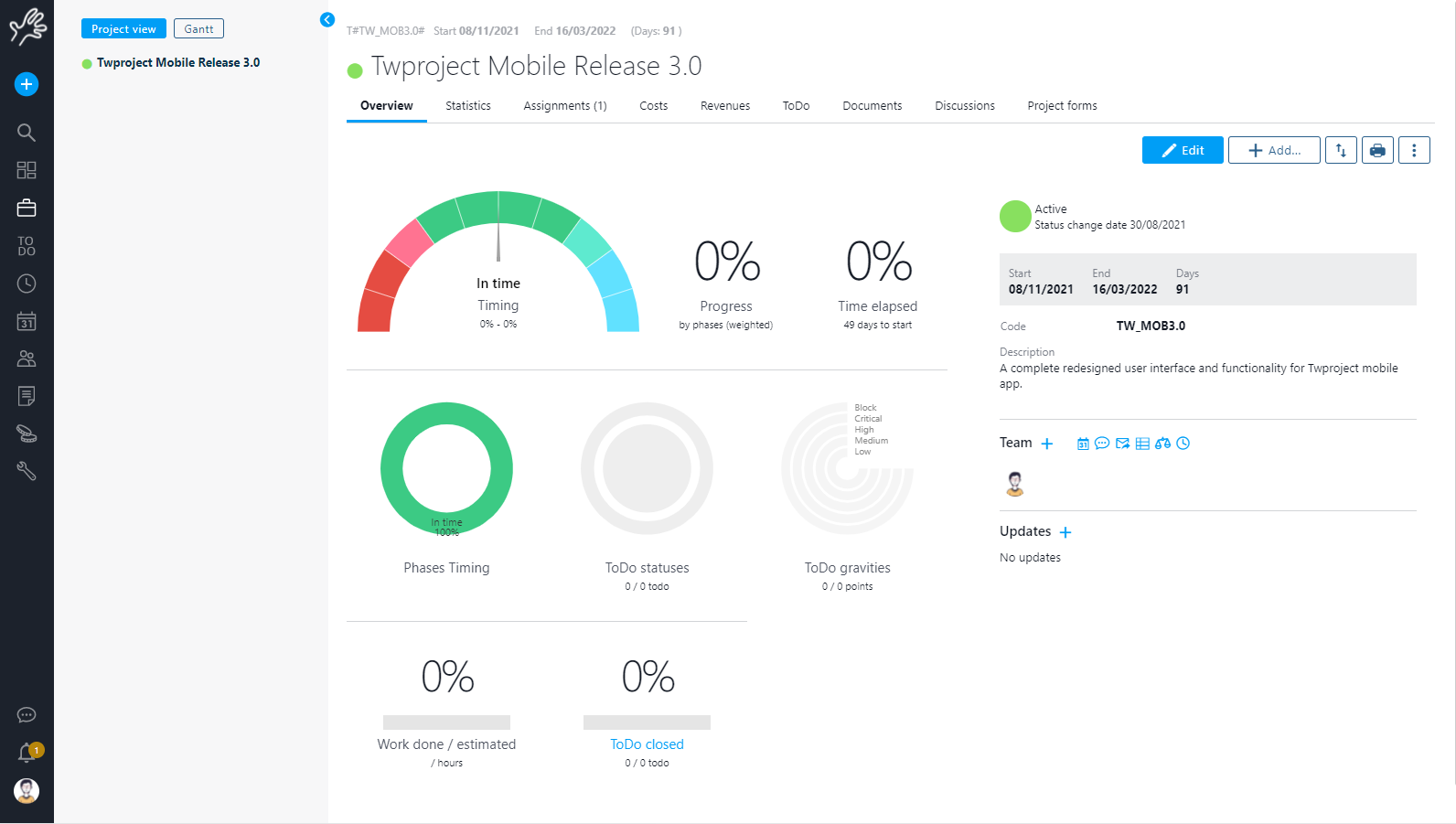
Task: Select the Project view toggle
Action: 123,29
